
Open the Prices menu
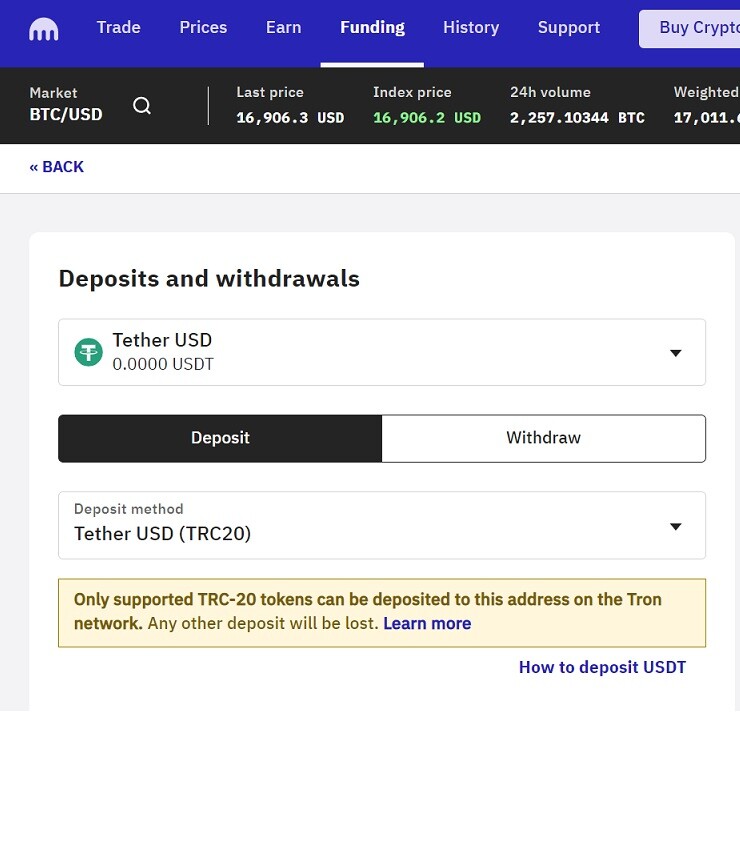[x=203, y=28]
